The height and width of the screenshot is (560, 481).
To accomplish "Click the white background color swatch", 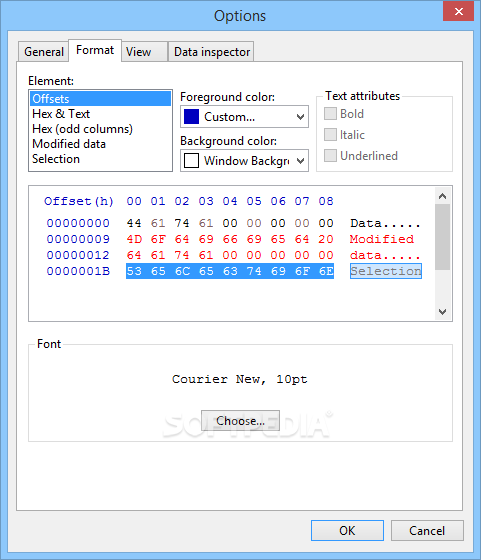I will pos(191,161).
